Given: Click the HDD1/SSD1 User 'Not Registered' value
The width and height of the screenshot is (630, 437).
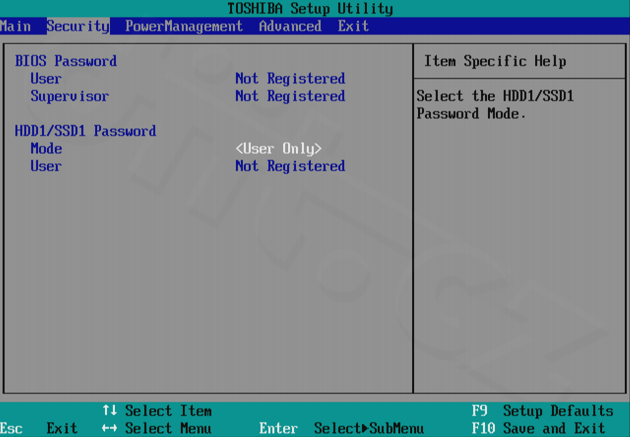Looking at the screenshot, I should click(x=290, y=166).
